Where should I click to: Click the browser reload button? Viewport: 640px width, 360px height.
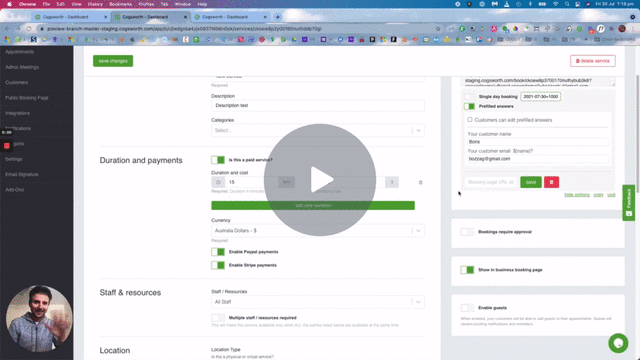coord(29,29)
